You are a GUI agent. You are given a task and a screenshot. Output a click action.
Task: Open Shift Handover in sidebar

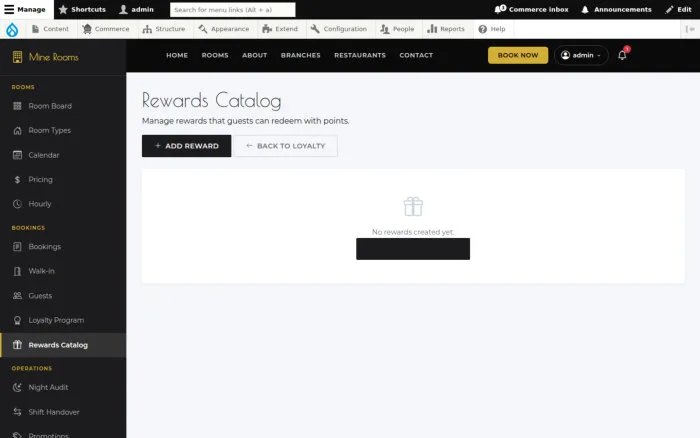(x=63, y=412)
